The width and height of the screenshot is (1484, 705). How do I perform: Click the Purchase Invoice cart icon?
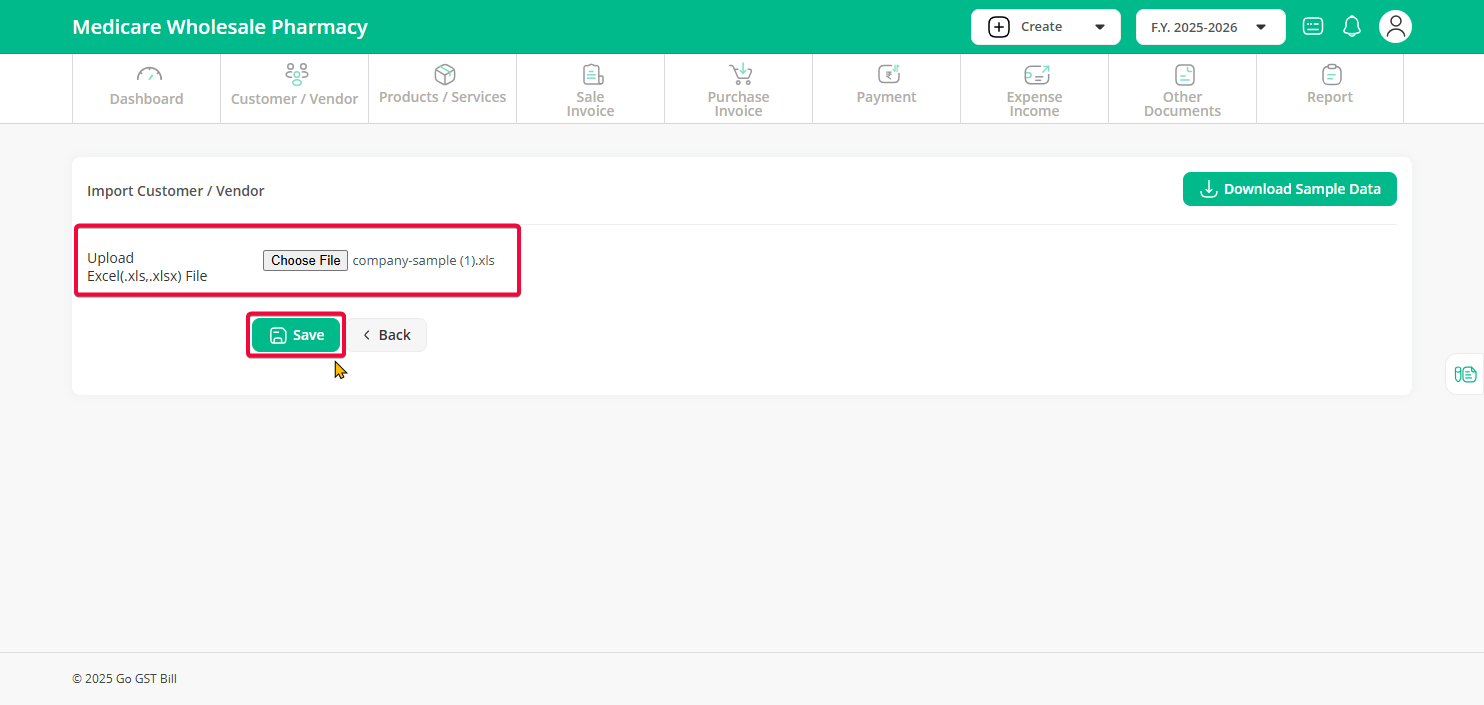pyautogui.click(x=739, y=74)
